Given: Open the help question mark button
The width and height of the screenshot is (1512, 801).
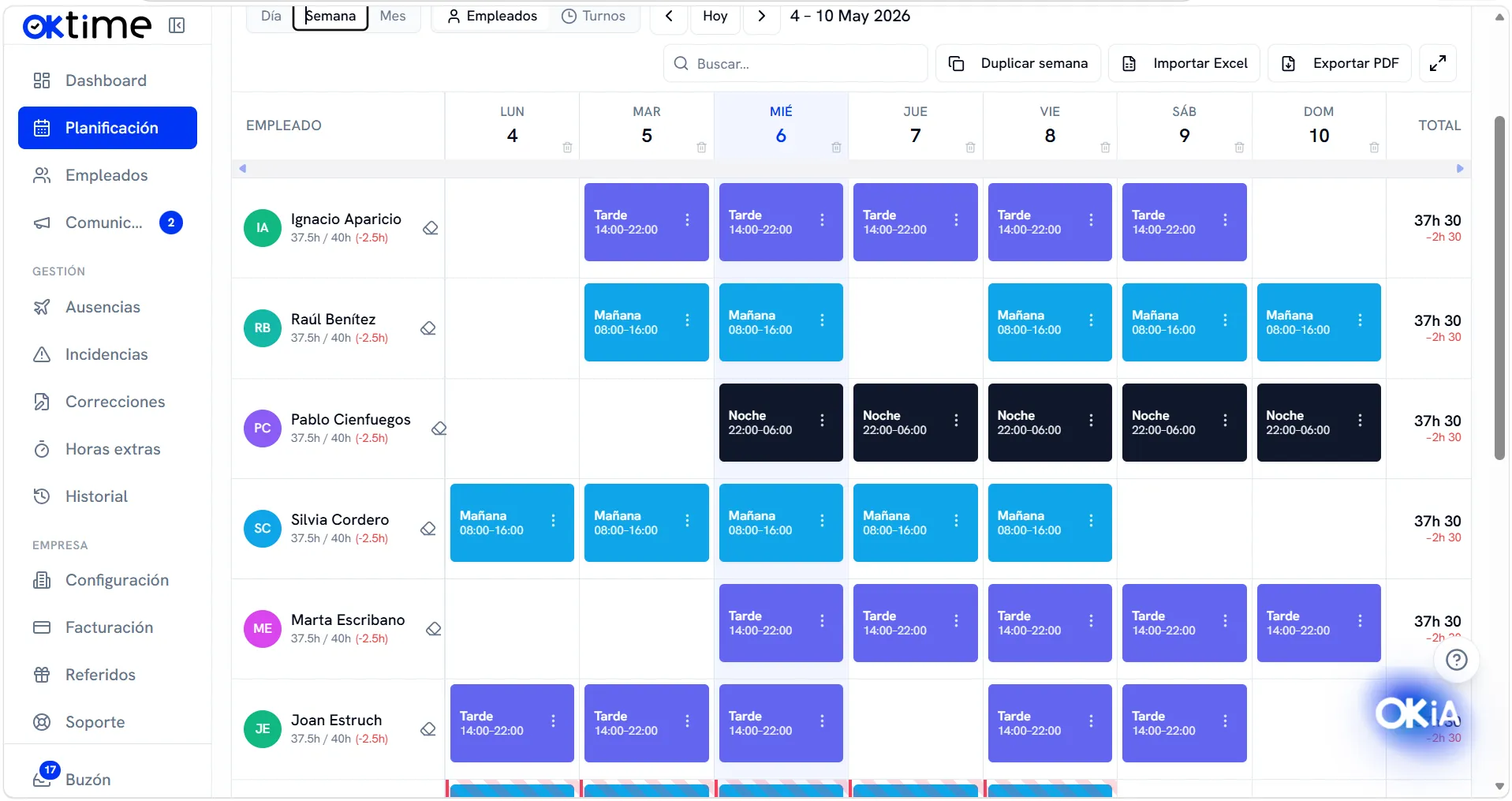Looking at the screenshot, I should pos(1456,660).
